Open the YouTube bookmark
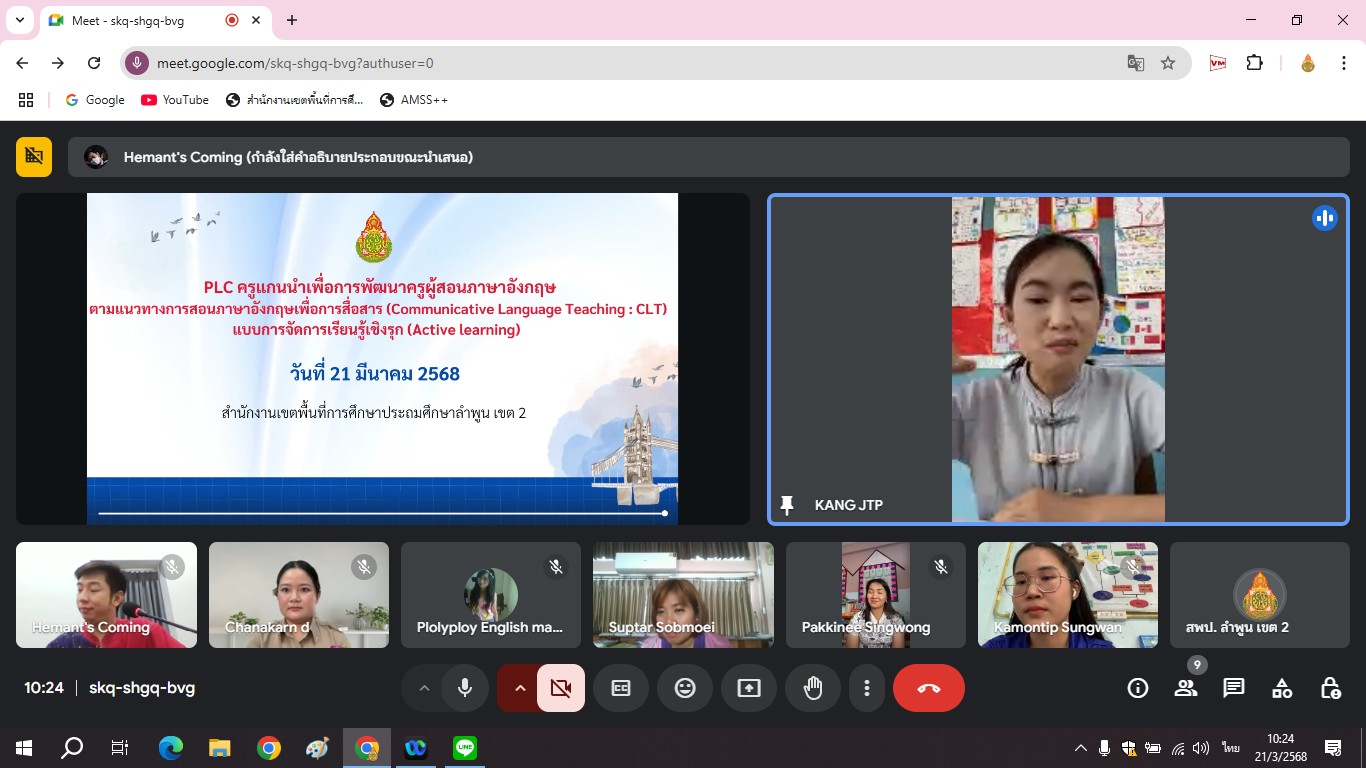The width and height of the screenshot is (1366, 768). pyautogui.click(x=175, y=100)
